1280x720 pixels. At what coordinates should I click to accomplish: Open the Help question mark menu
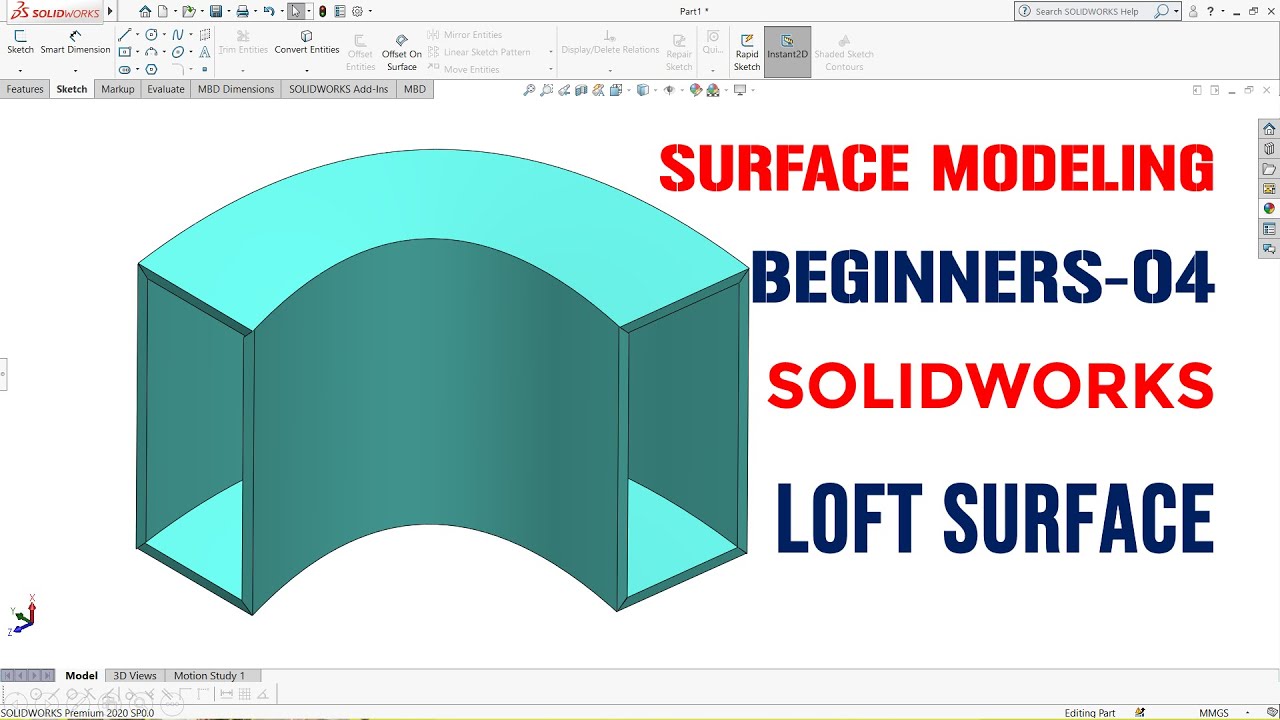(x=1210, y=11)
